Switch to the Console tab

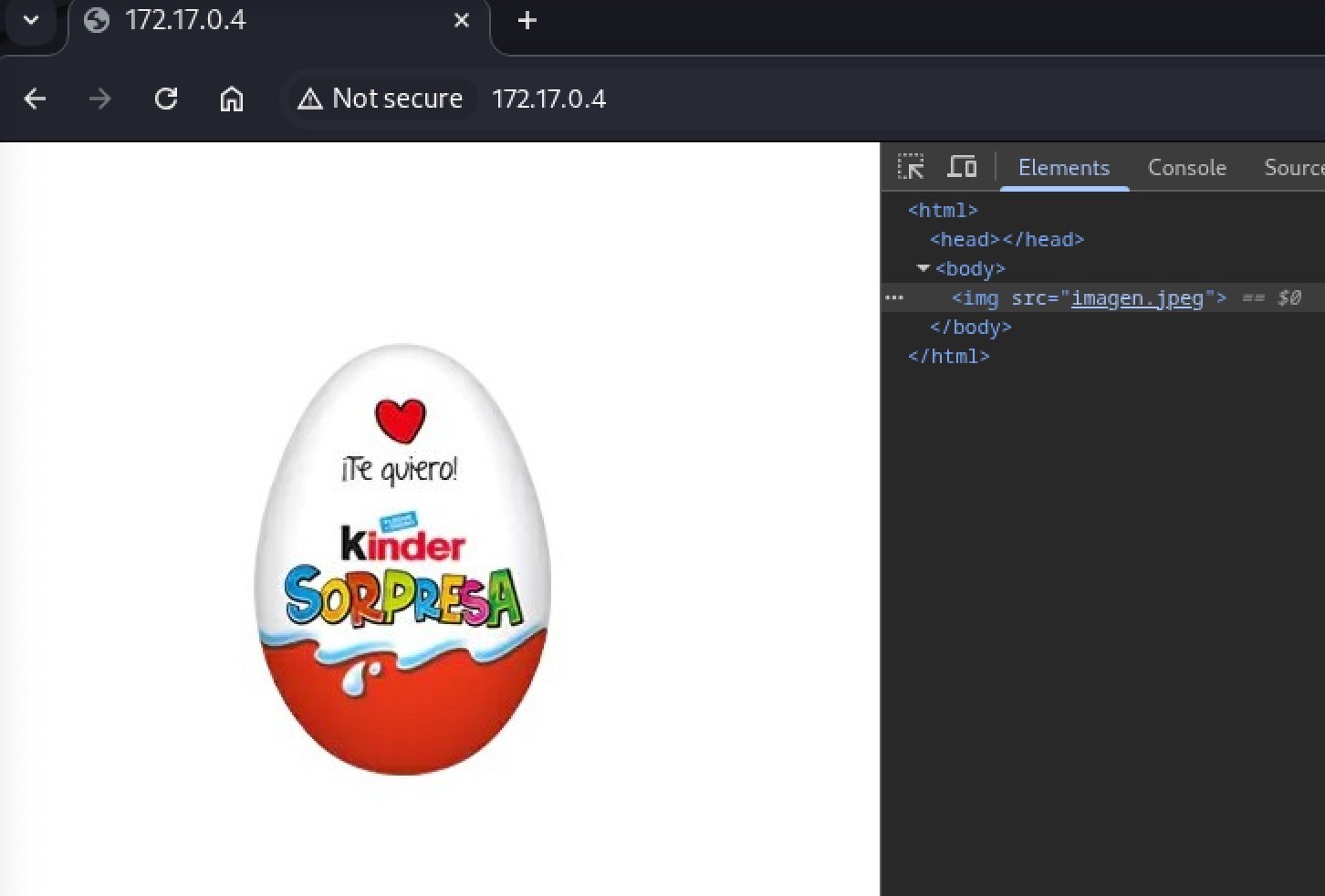pyautogui.click(x=1186, y=168)
